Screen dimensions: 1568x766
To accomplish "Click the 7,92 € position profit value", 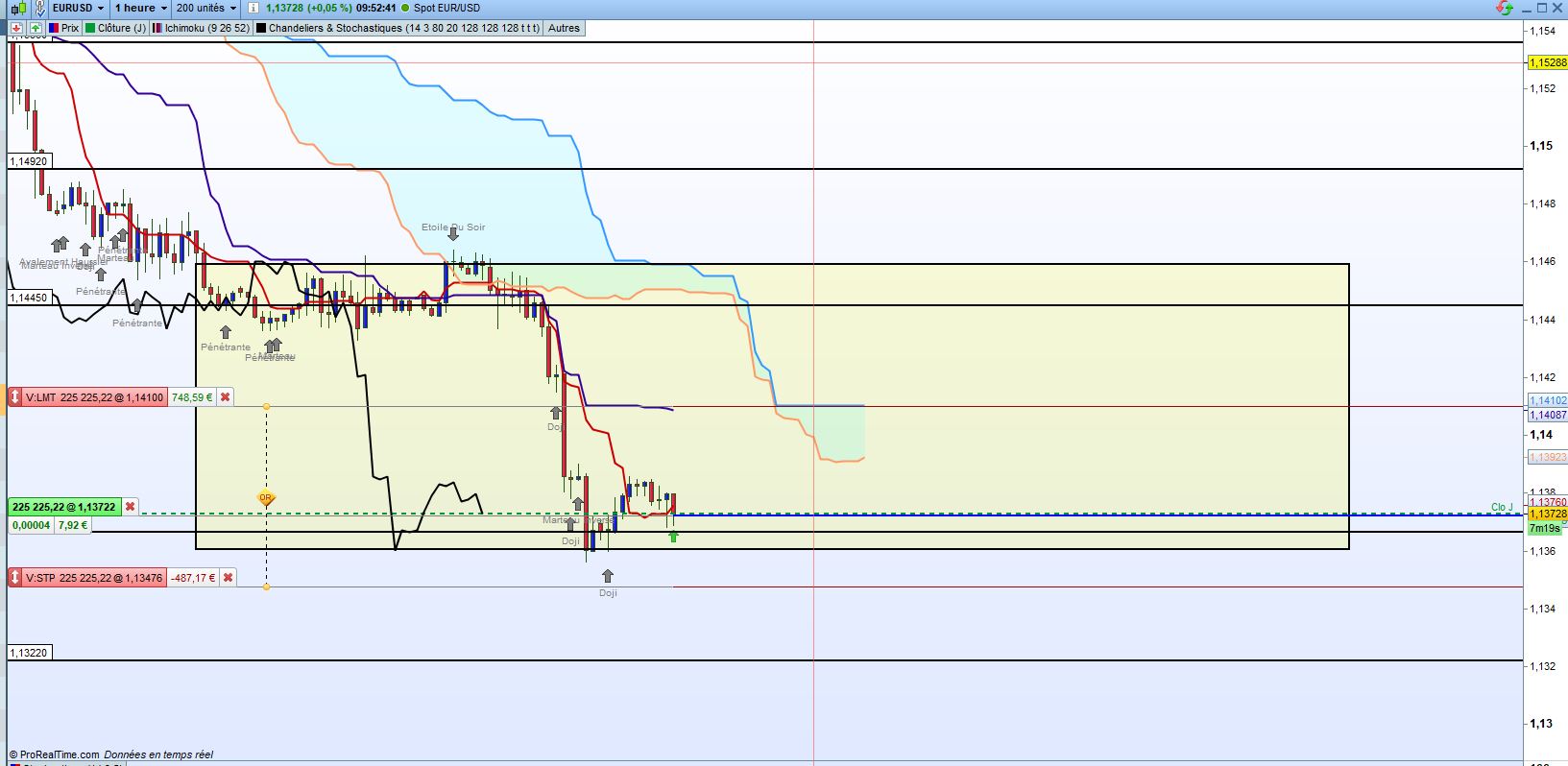I will click(x=72, y=525).
